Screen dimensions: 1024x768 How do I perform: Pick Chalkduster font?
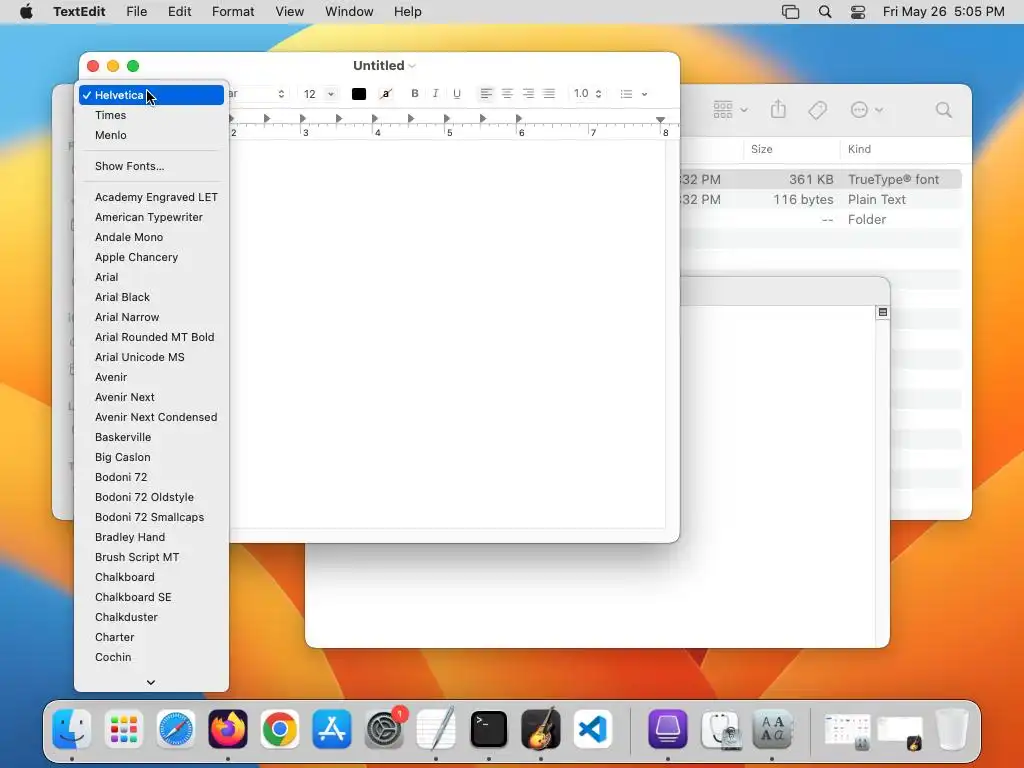tap(152, 617)
